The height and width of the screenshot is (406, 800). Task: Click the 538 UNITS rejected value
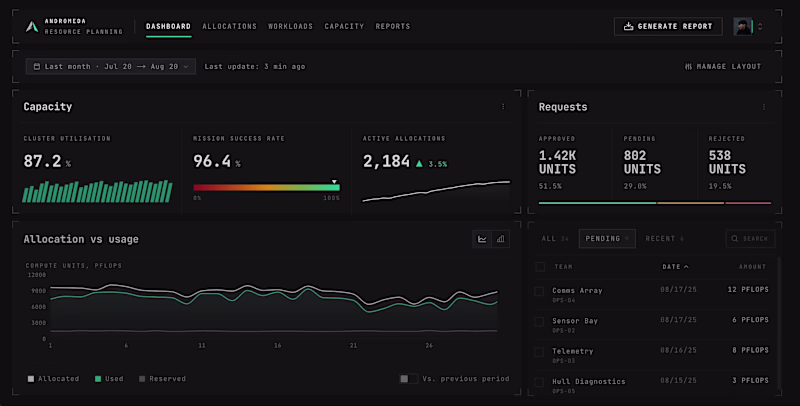pos(727,162)
